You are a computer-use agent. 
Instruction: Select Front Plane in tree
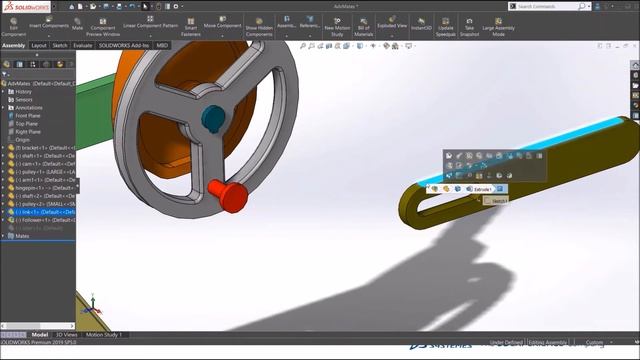(28, 116)
